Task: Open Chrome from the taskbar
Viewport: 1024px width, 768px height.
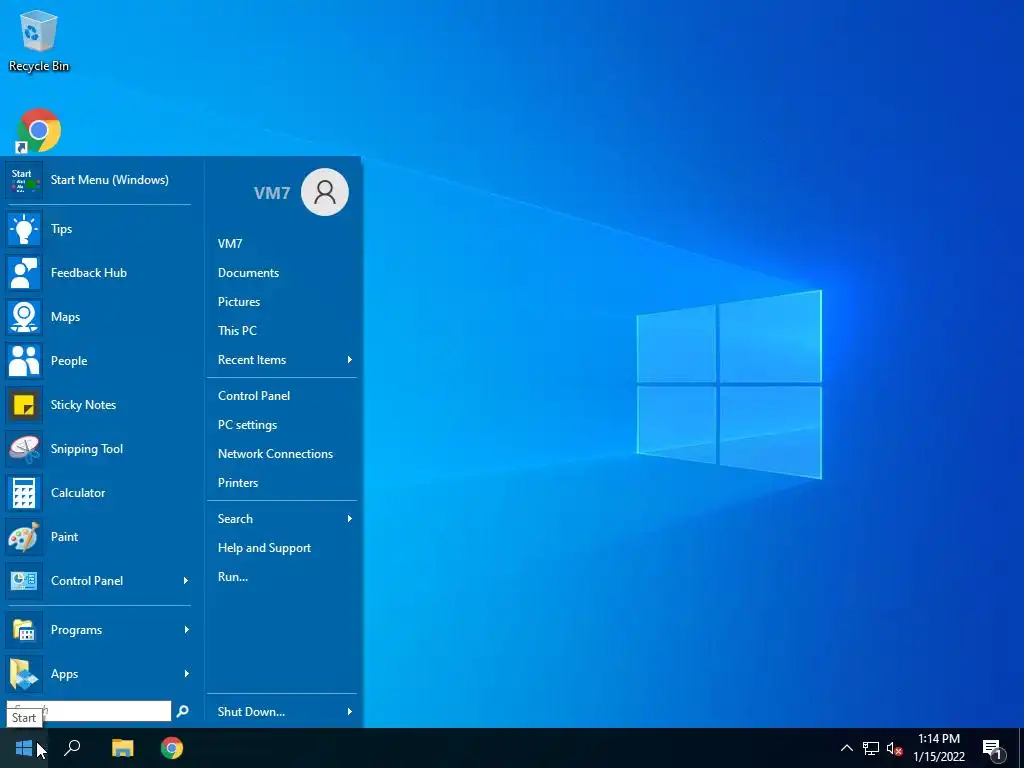Action: click(172, 748)
